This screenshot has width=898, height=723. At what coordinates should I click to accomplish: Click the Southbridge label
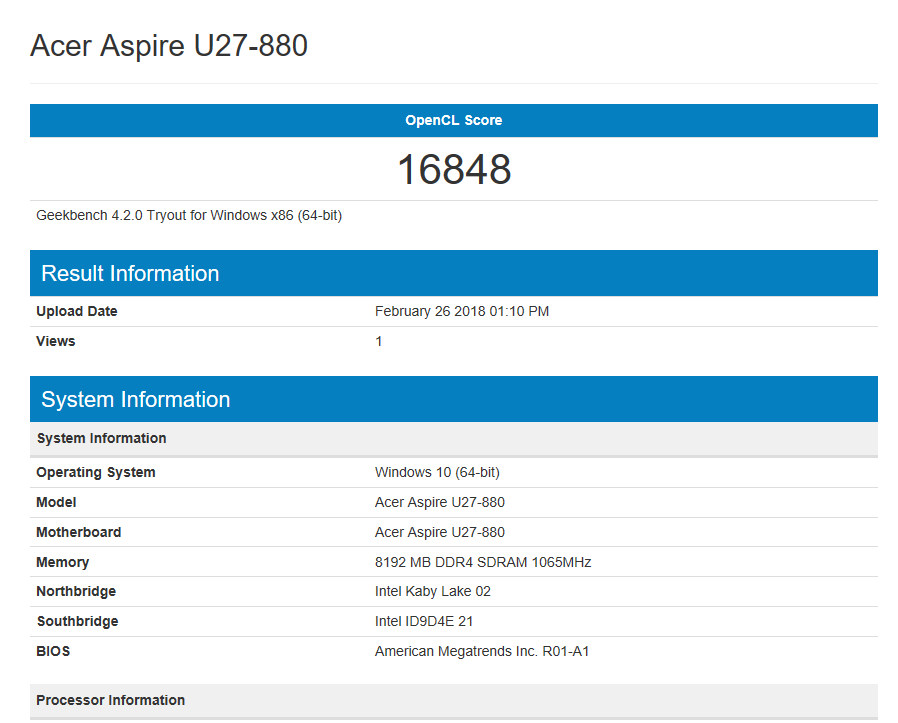tap(77, 622)
